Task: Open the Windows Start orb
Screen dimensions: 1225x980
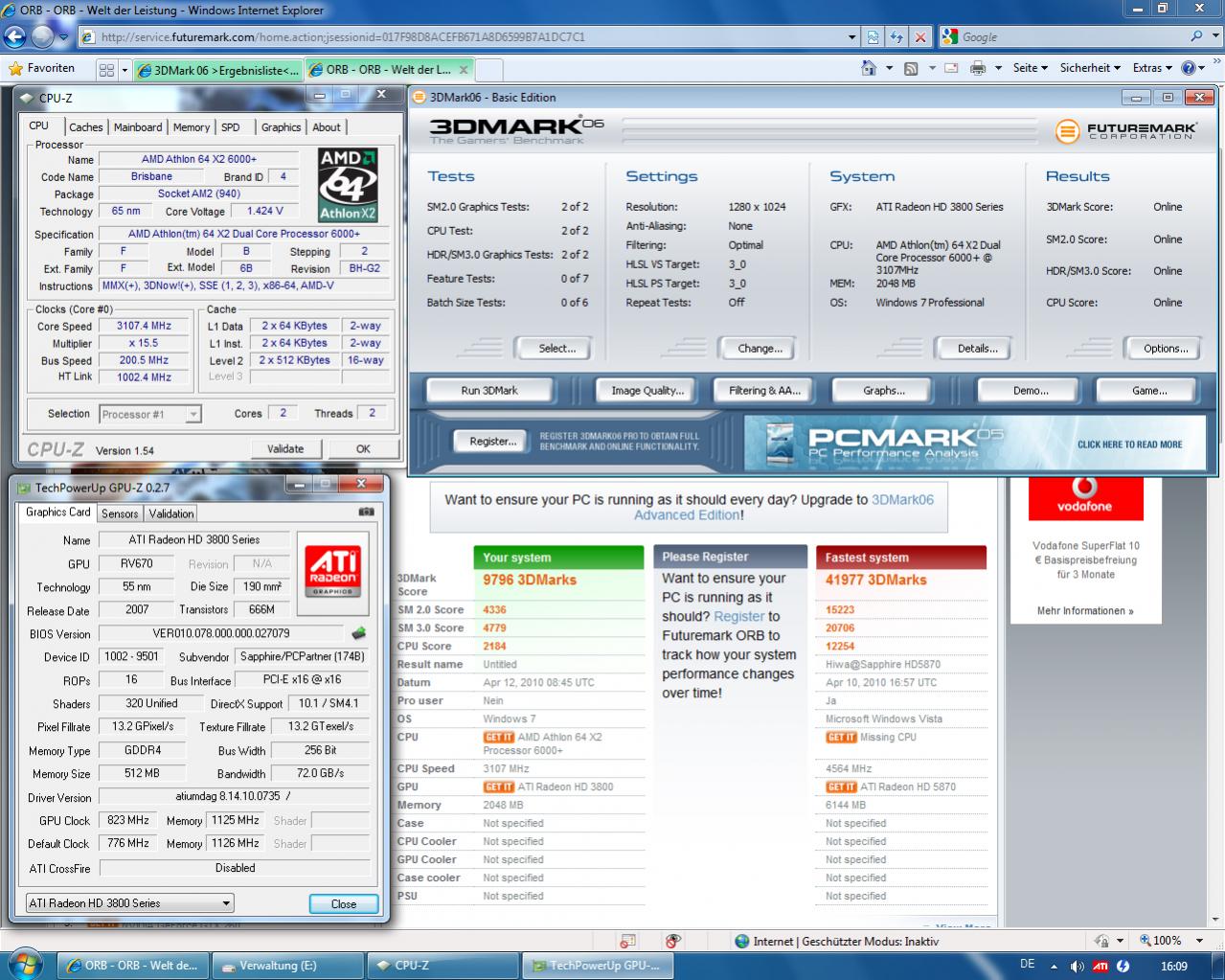Action: (x=25, y=964)
